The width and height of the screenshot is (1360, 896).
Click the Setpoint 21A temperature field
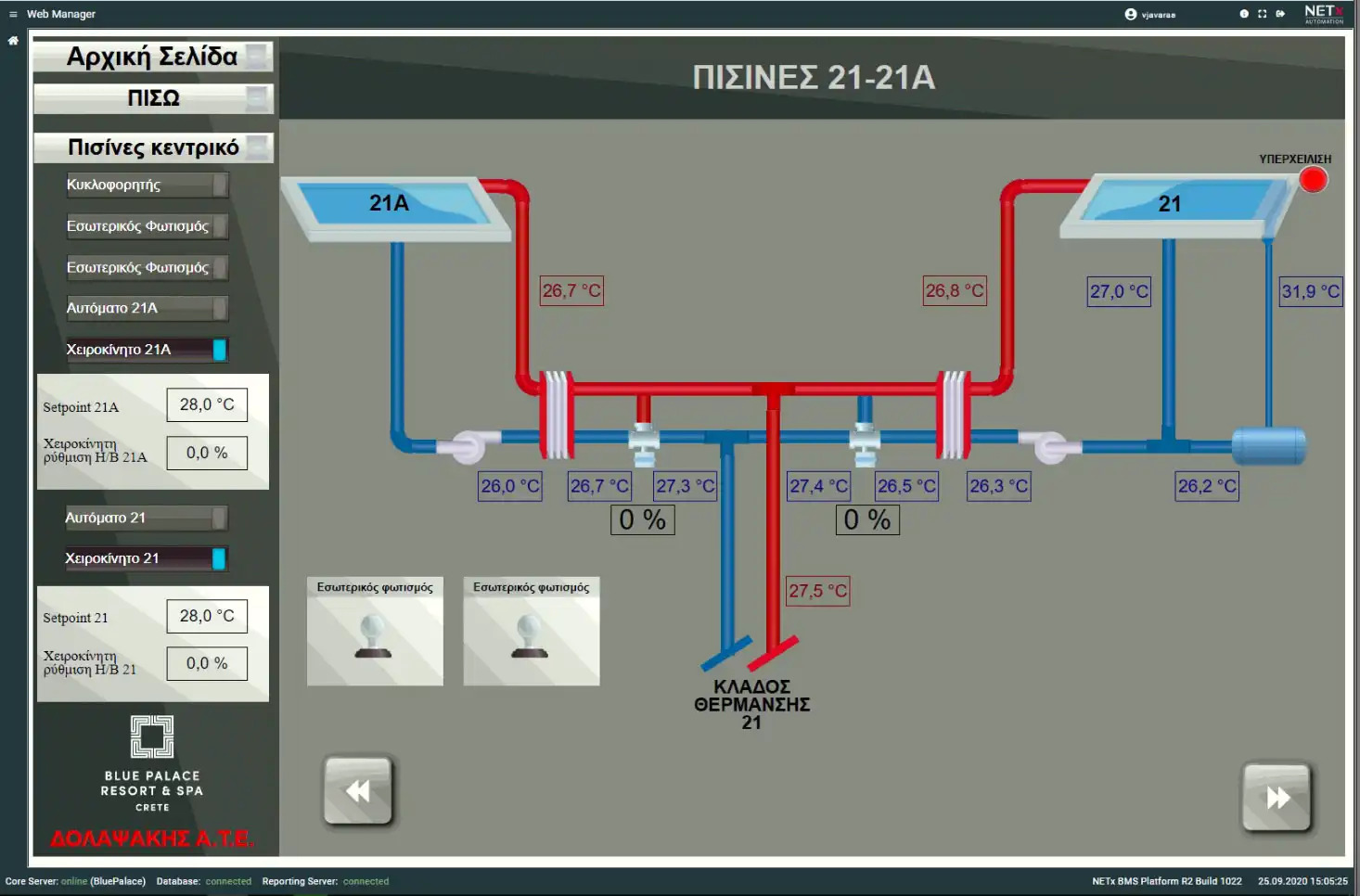(x=207, y=405)
